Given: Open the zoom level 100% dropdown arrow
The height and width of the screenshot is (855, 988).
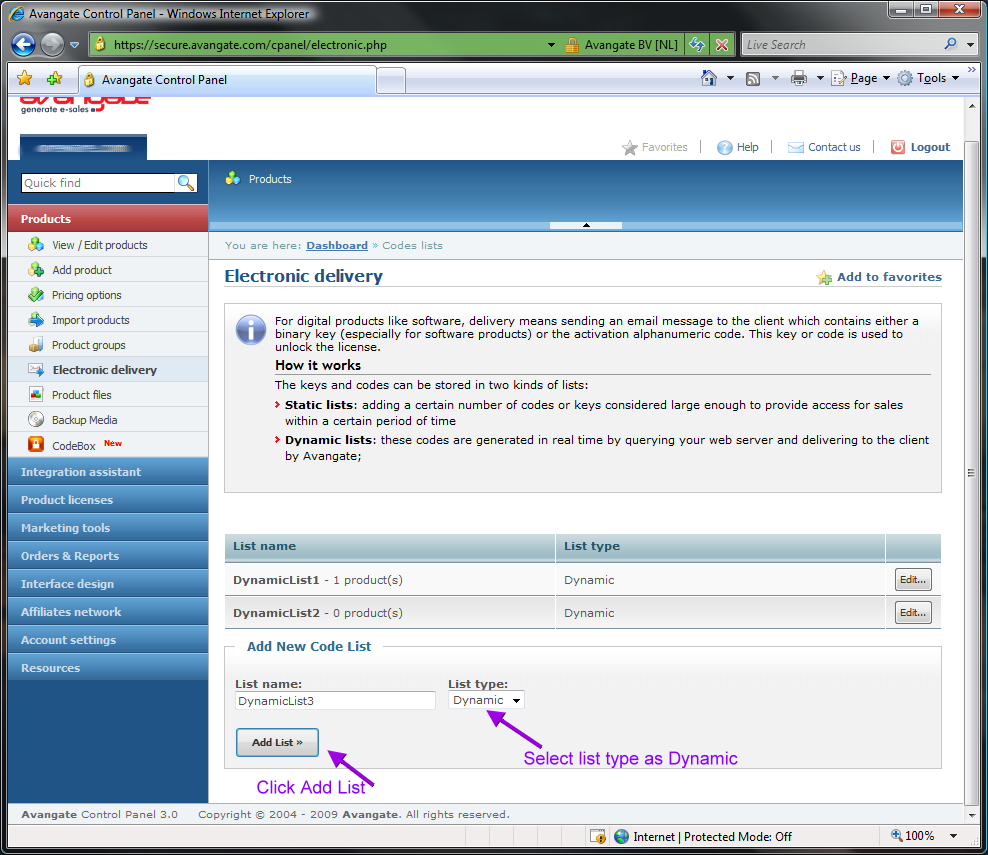Looking at the screenshot, I should click(953, 836).
